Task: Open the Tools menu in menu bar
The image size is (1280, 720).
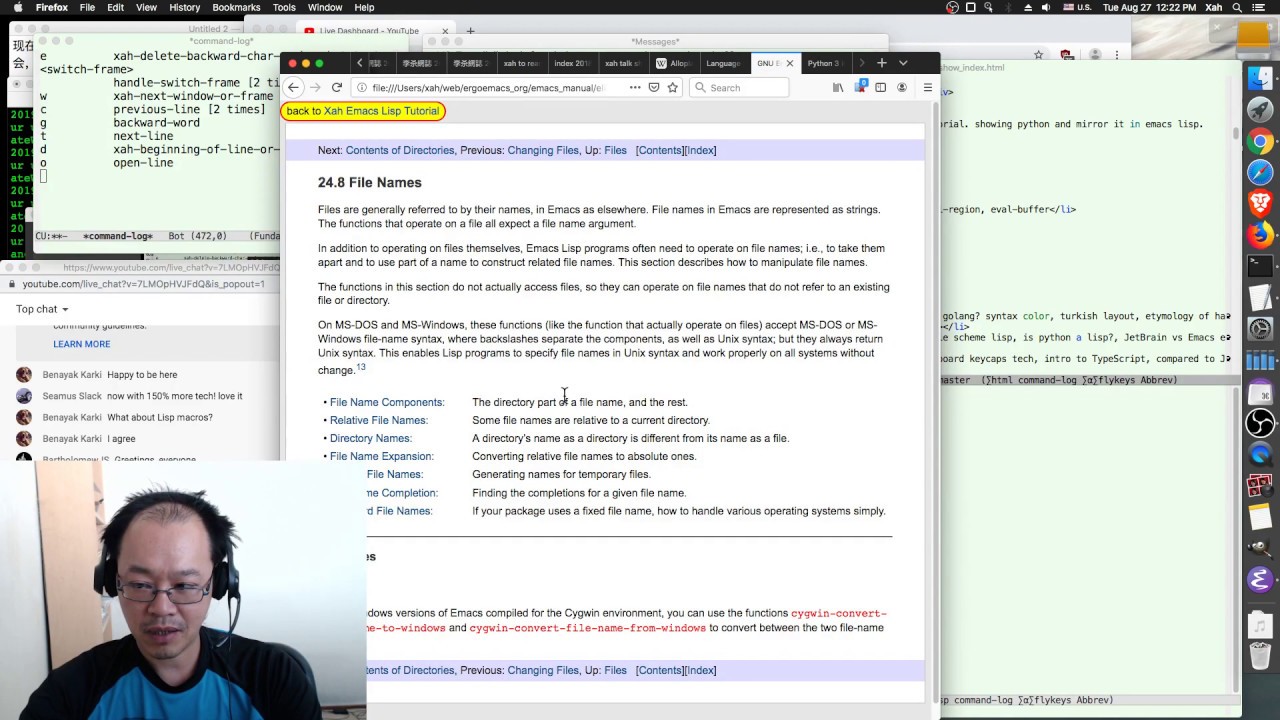Action: (284, 7)
